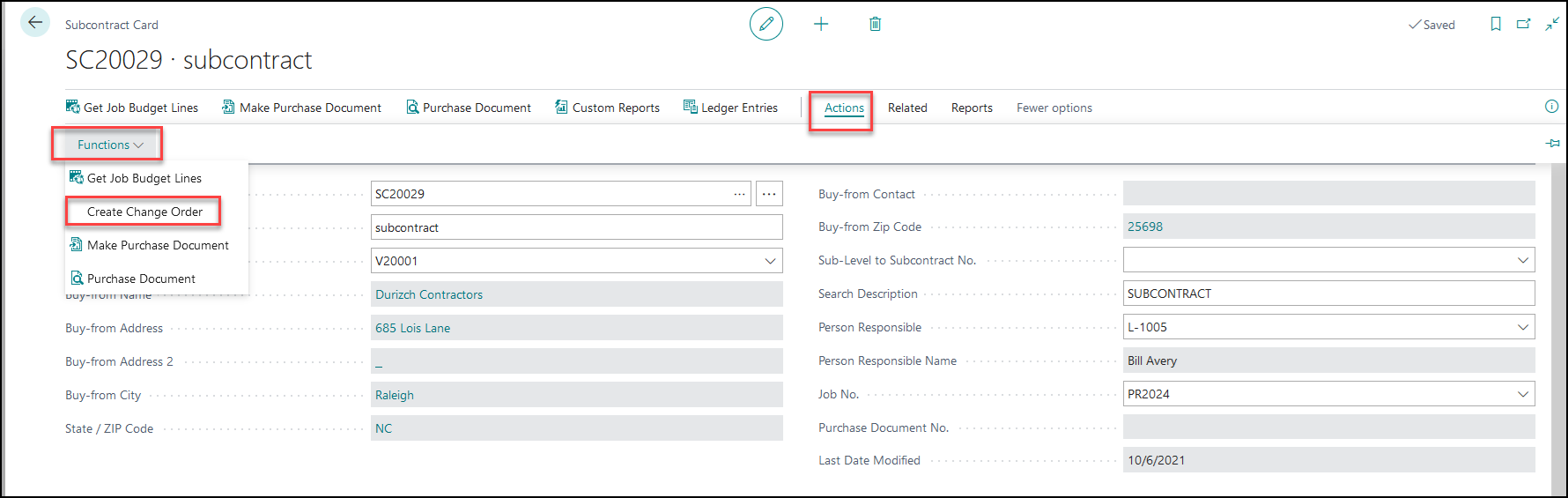This screenshot has height=498, width=1568.
Task: Click the Durizch Contractors link
Action: coord(429,294)
